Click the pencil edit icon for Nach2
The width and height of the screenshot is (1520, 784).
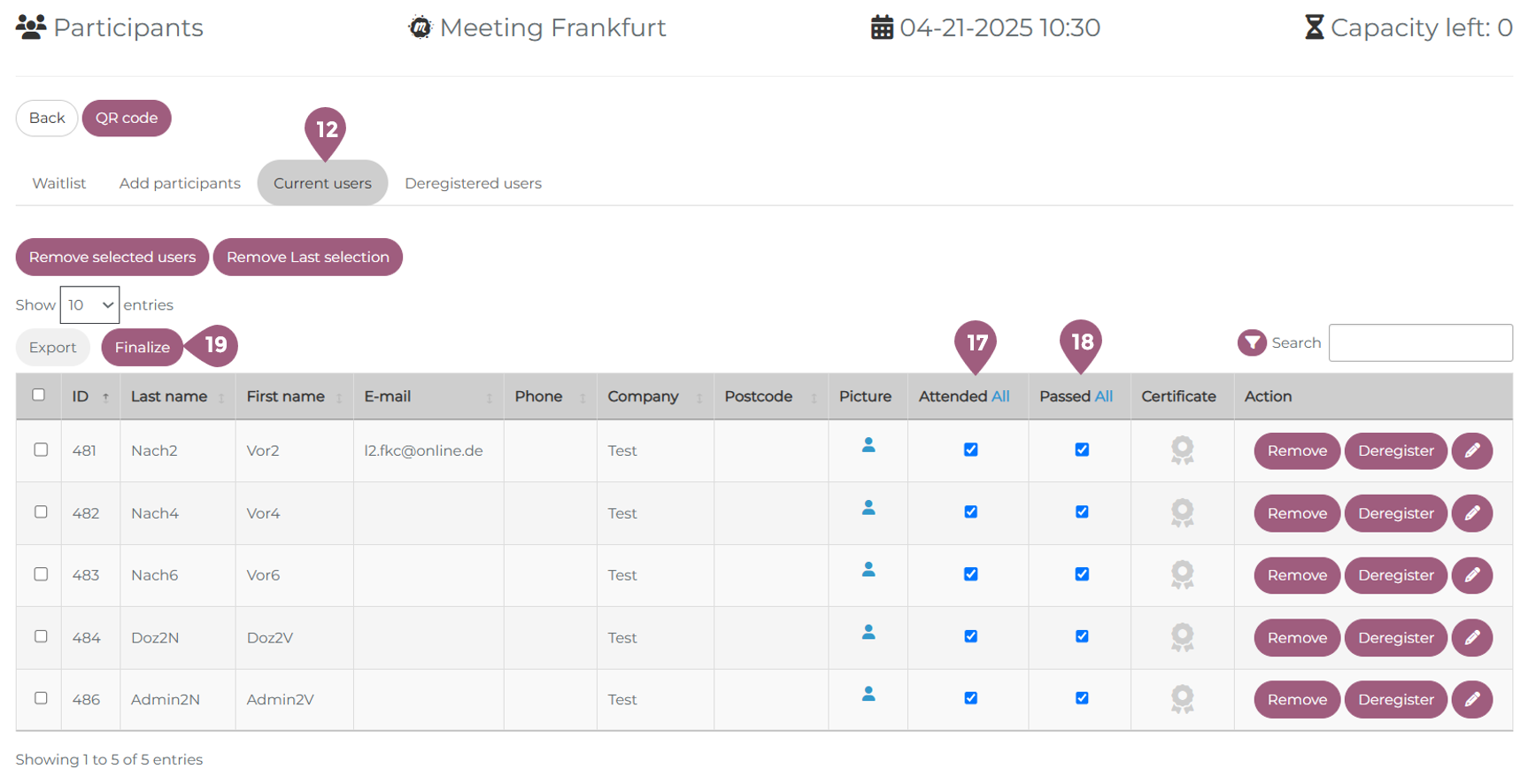tap(1471, 450)
